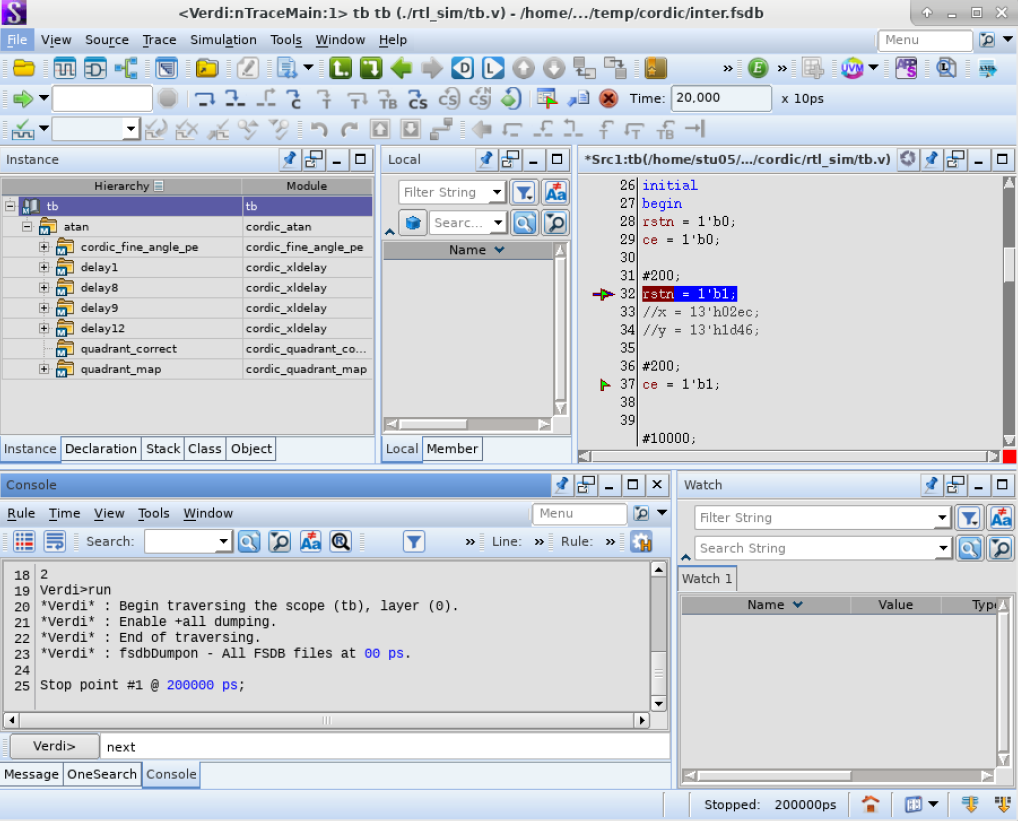
Task: Switch to the Declaration tab
Action: (x=101, y=448)
